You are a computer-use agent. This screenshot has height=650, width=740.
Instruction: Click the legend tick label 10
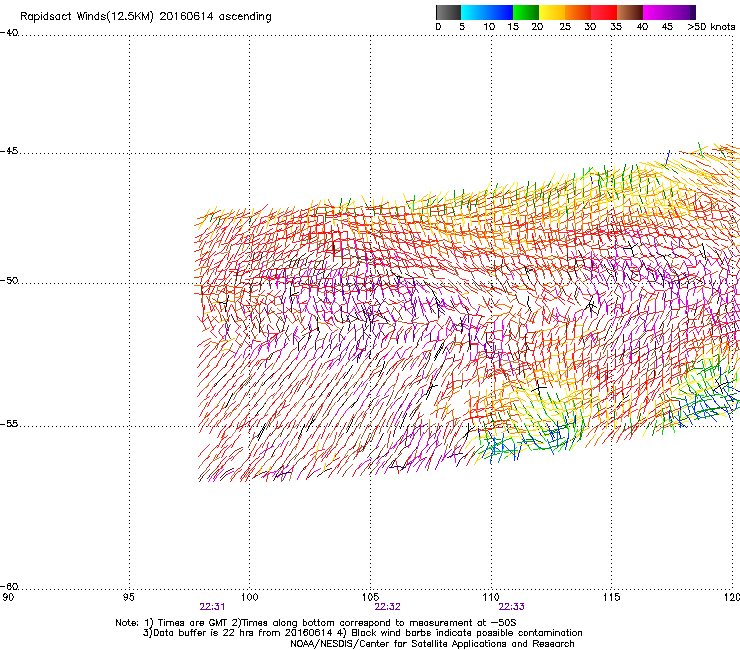(489, 27)
